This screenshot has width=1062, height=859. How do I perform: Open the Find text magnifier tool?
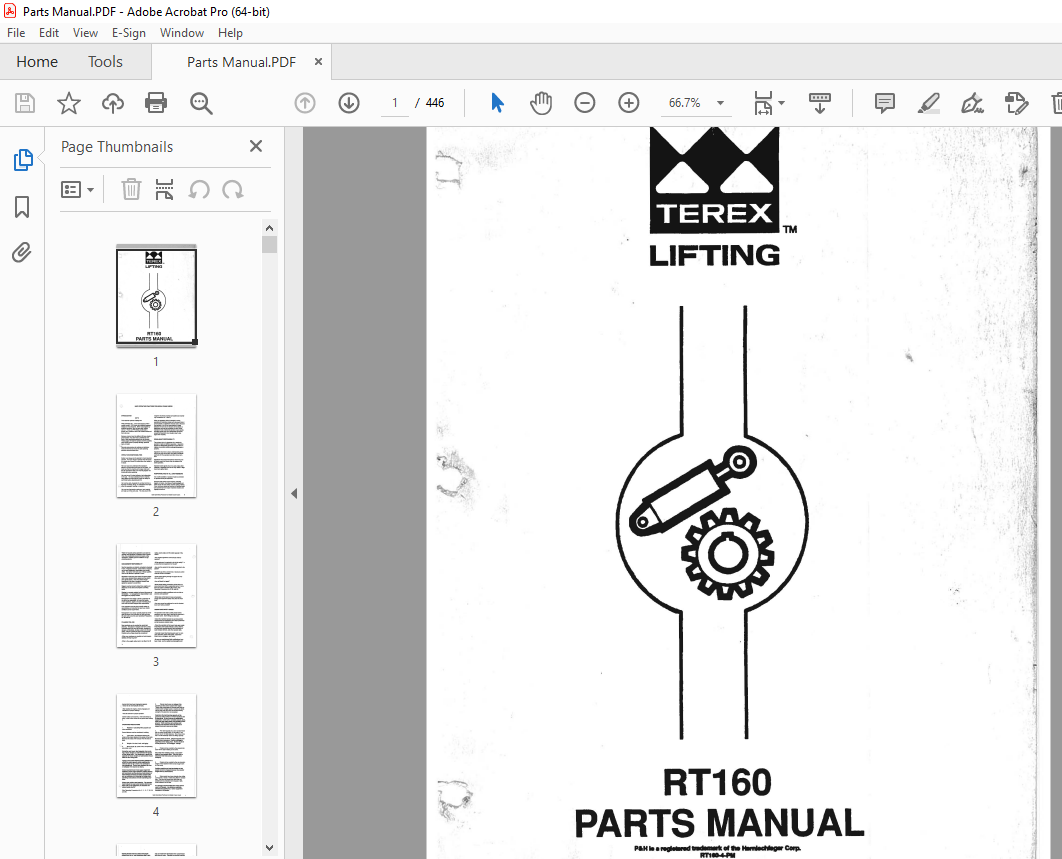point(201,103)
